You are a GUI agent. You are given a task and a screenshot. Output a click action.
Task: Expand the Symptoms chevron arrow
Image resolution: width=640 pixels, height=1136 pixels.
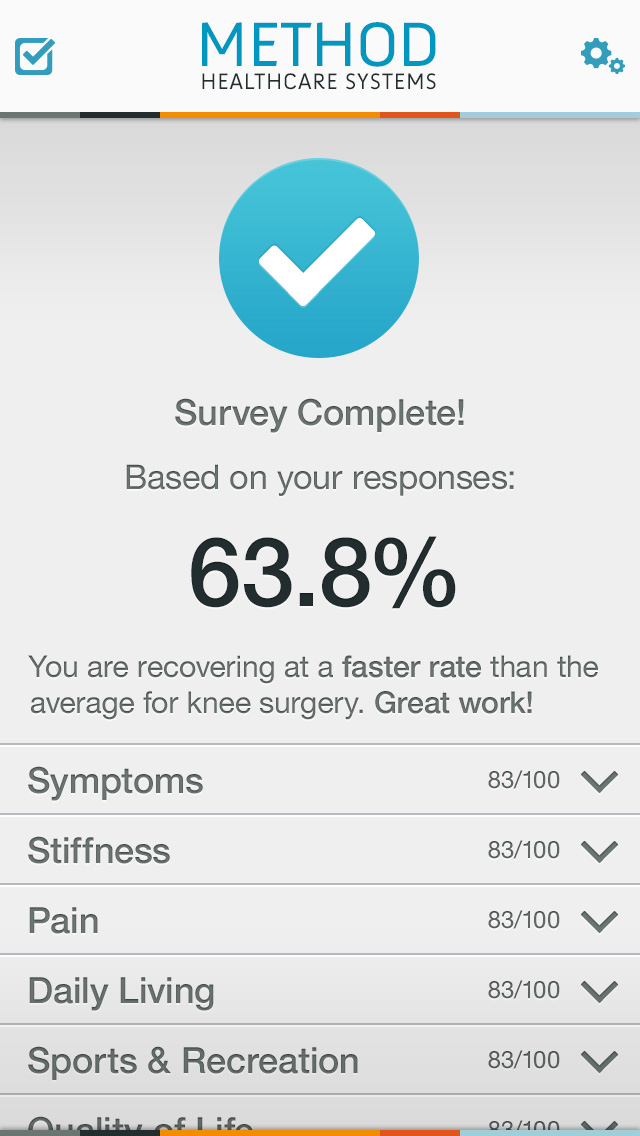click(599, 781)
